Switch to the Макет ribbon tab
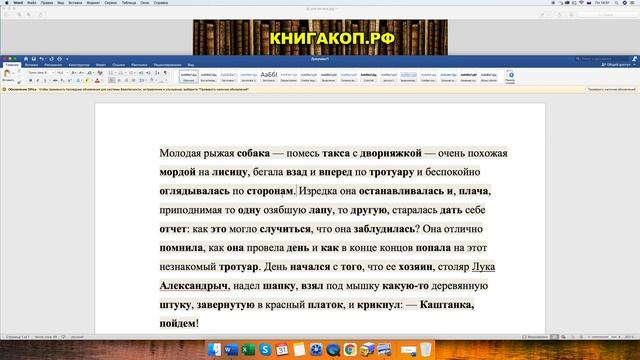The width and height of the screenshot is (640, 360). pos(101,65)
